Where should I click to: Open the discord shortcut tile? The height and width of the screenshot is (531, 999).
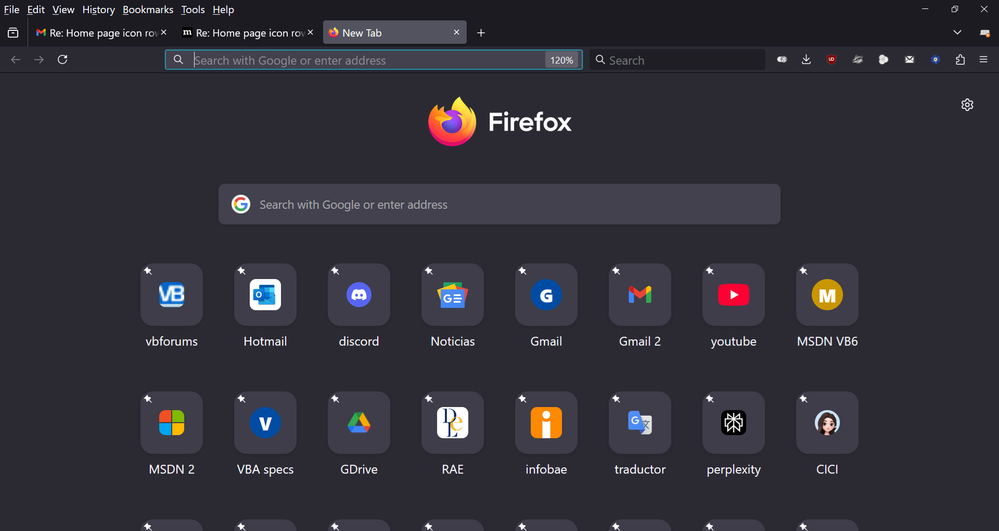click(359, 295)
